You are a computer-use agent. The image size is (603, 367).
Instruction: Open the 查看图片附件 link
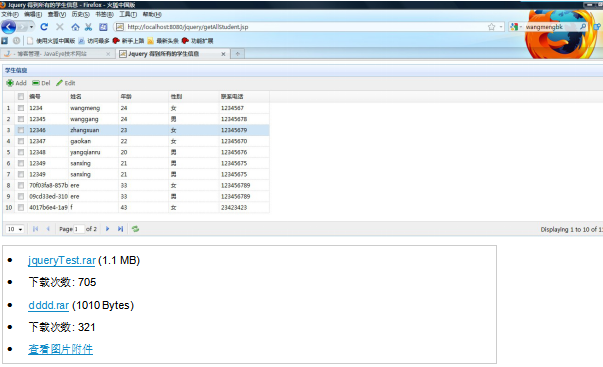coord(60,349)
